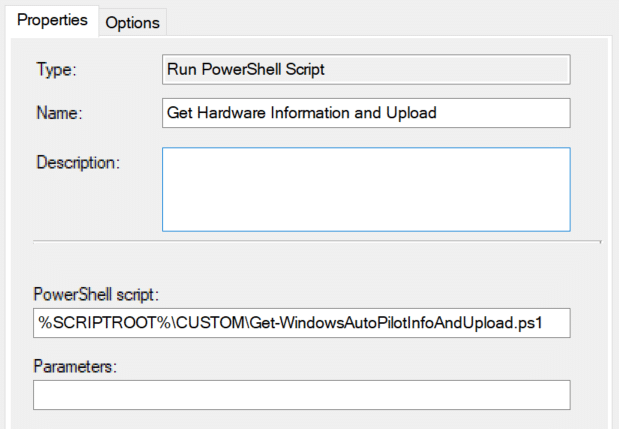Select the Properties tab
This screenshot has width=619, height=429.
coord(52,20)
